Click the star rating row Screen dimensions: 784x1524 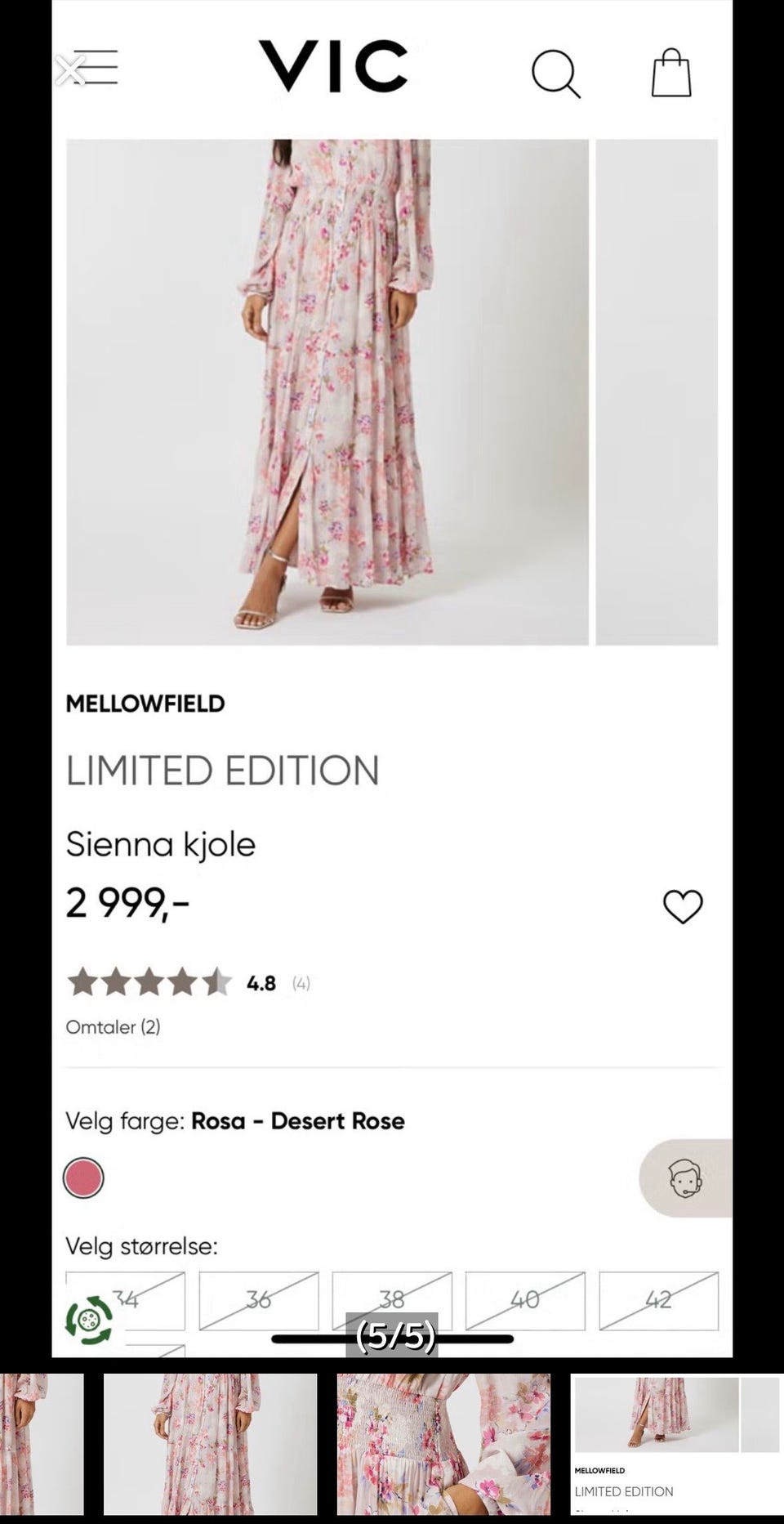(189, 982)
